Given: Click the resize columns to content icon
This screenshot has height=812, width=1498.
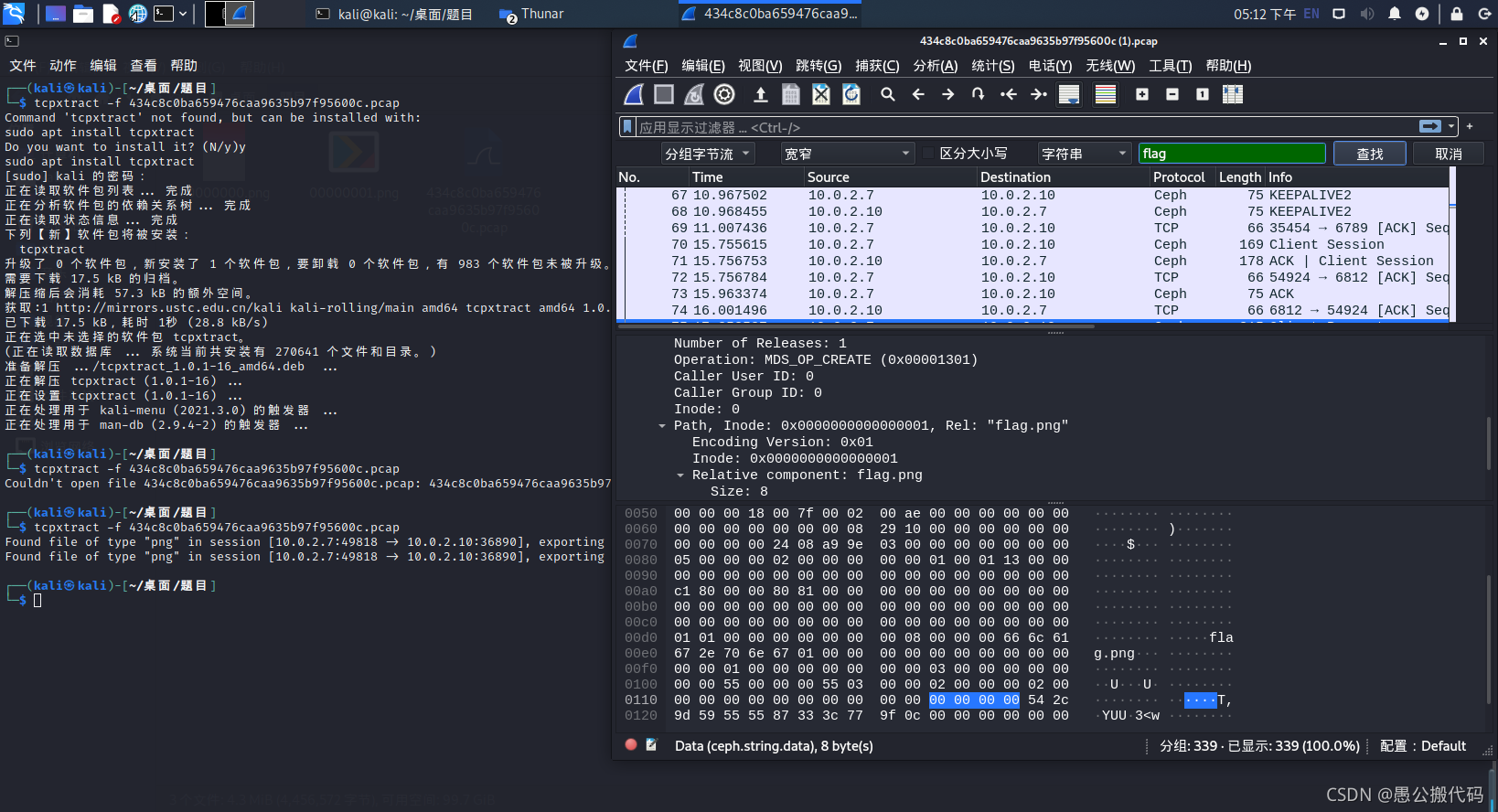Looking at the screenshot, I should click(1233, 94).
